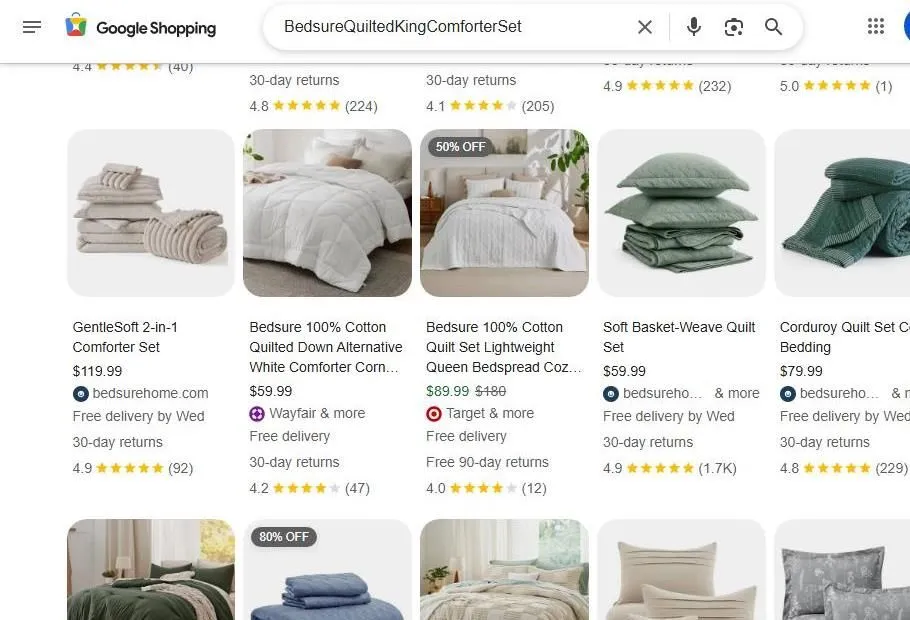Click the microphone icon for voice search

coord(693,26)
